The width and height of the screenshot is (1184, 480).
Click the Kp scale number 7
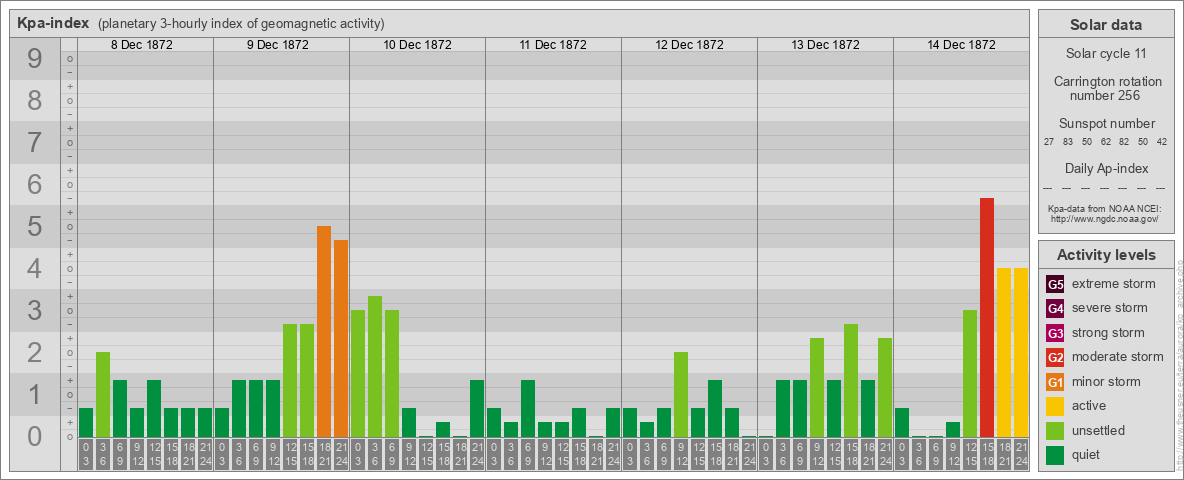pos(35,142)
